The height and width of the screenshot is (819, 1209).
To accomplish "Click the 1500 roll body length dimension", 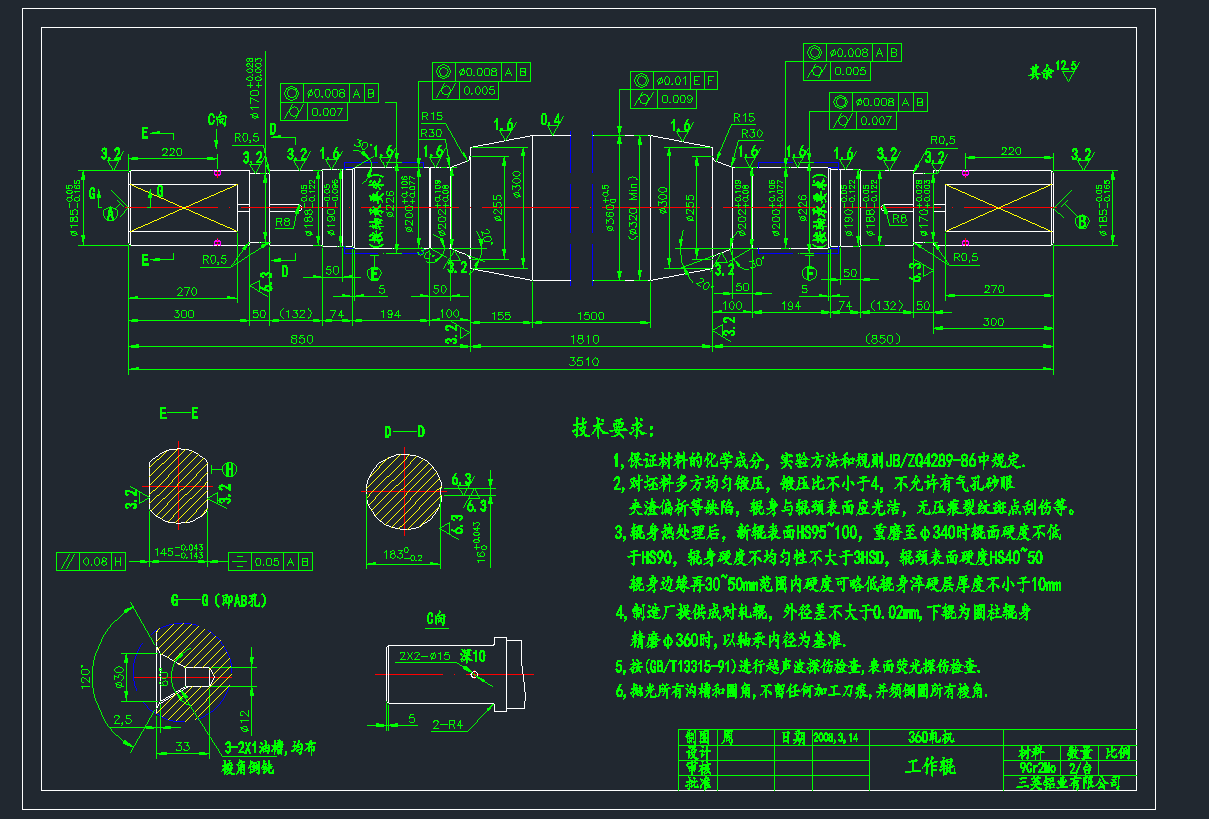I will coord(590,315).
